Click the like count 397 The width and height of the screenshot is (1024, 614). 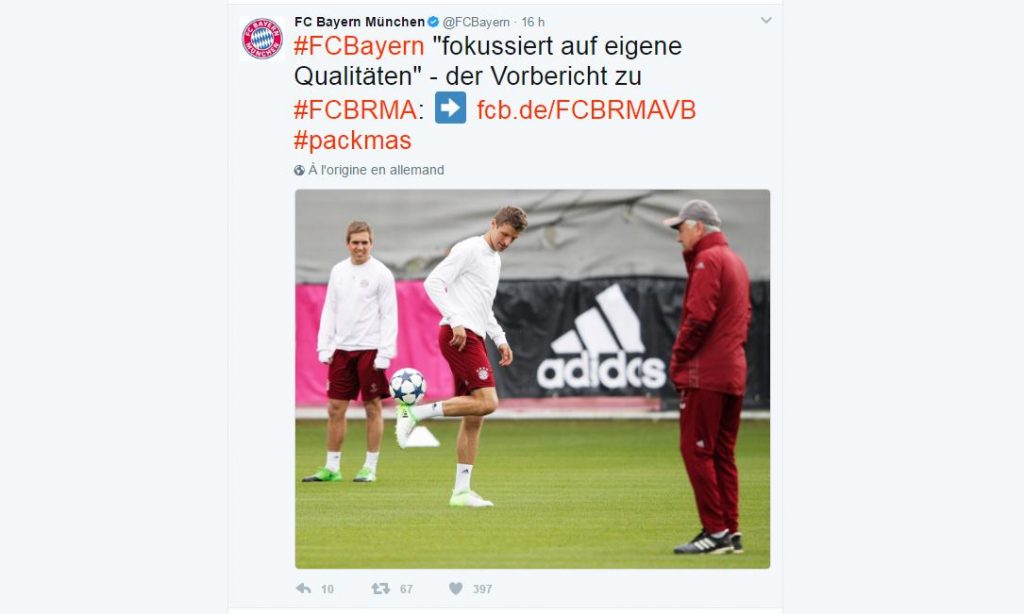pyautogui.click(x=483, y=589)
